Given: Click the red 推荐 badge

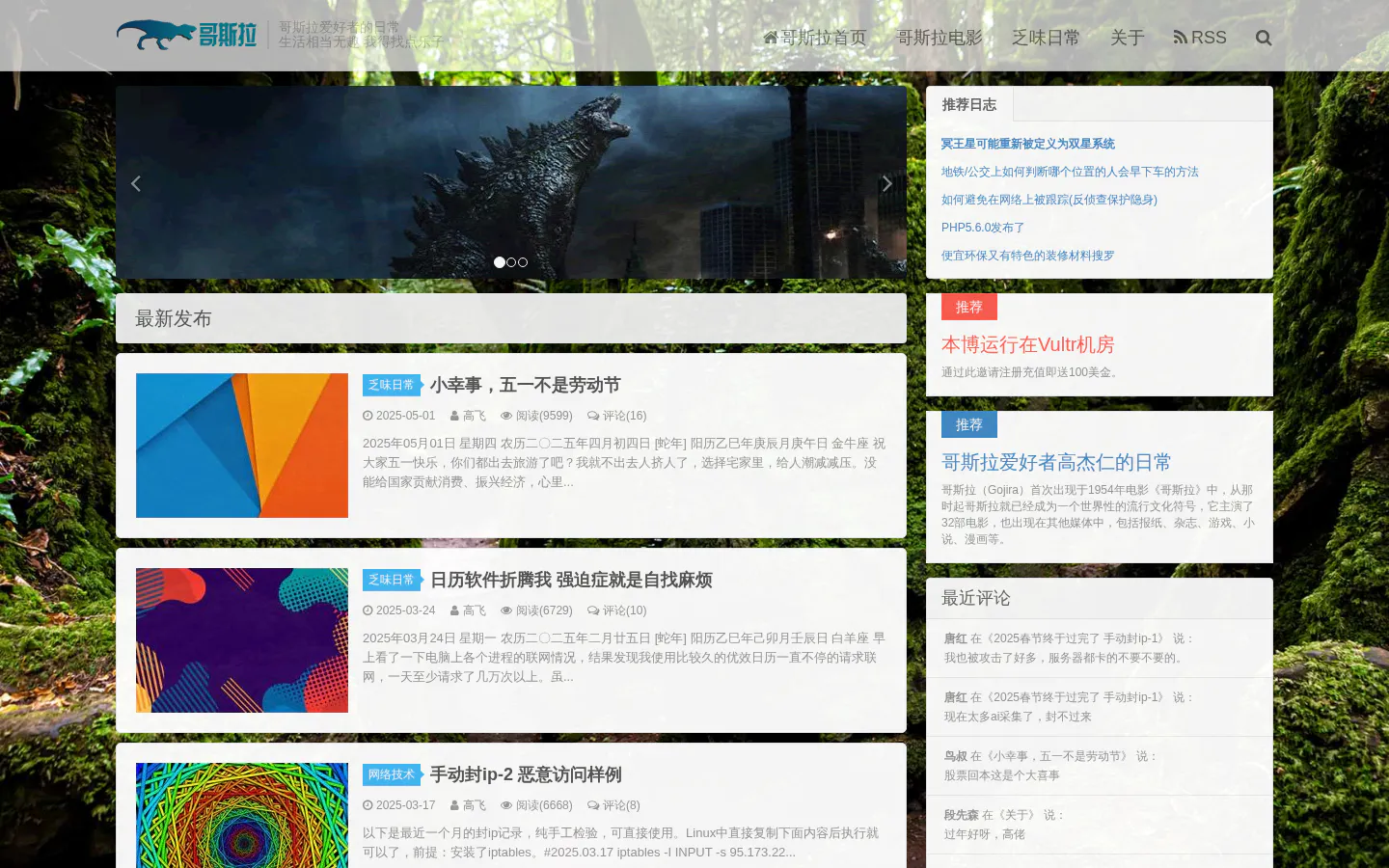Looking at the screenshot, I should 969,307.
